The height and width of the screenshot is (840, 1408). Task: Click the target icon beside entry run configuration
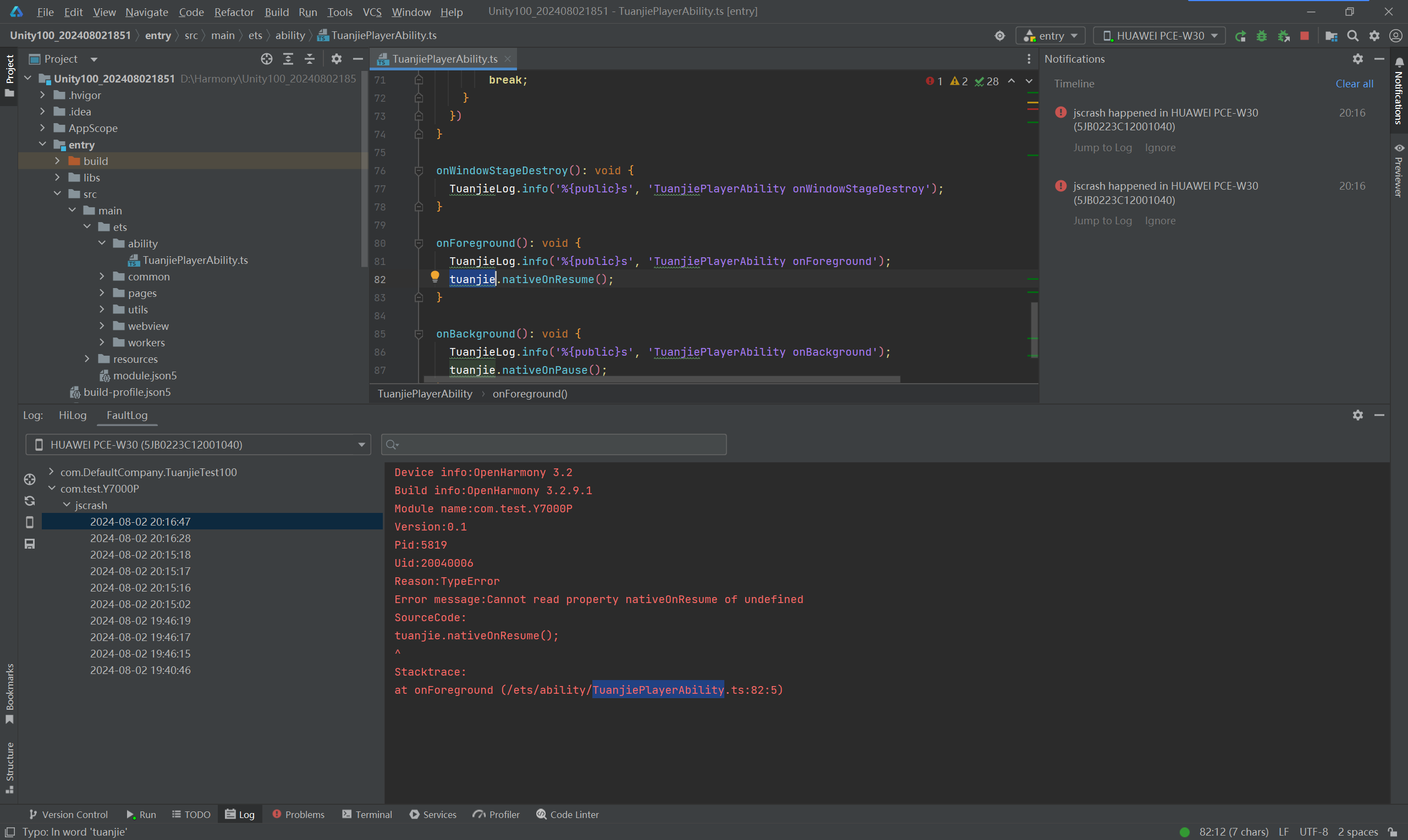(x=1000, y=36)
